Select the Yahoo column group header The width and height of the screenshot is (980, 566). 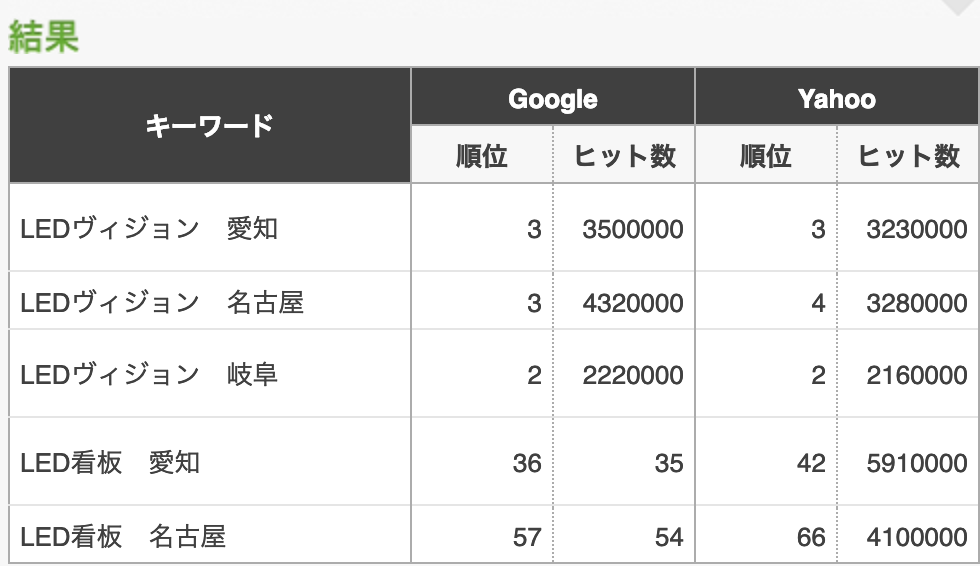click(x=837, y=97)
